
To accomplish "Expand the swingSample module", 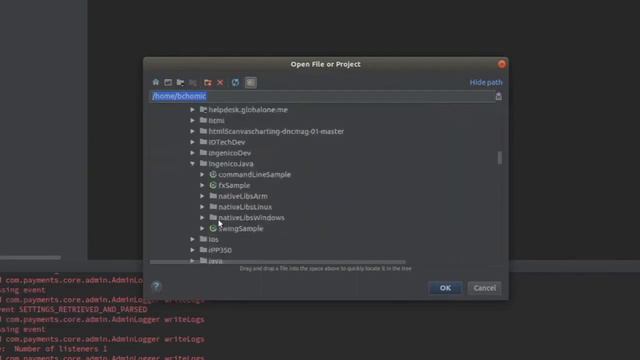I will pyautogui.click(x=202, y=229).
